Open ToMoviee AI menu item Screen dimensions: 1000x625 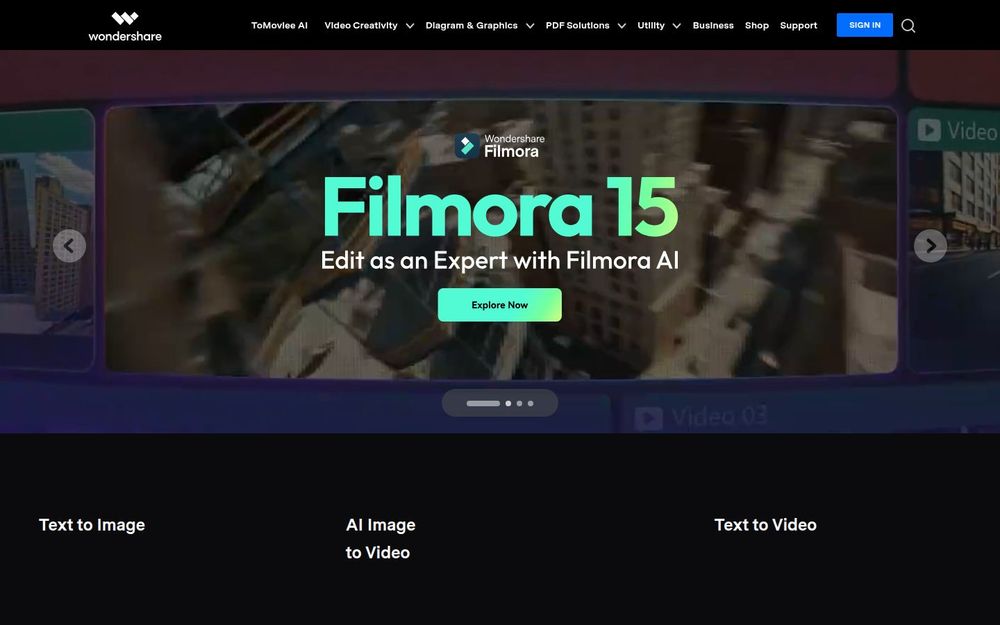[279, 26]
